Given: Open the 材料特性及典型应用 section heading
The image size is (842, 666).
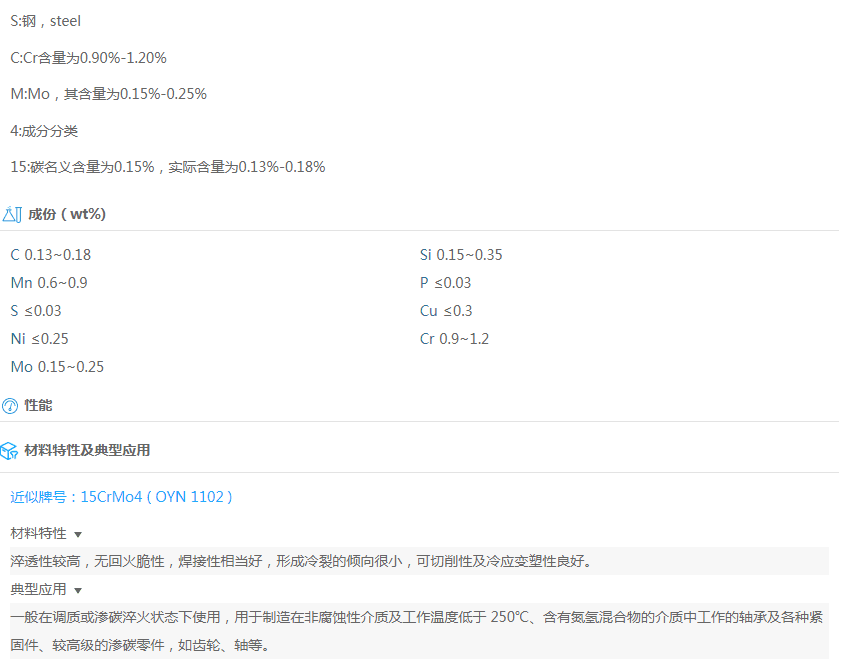Looking at the screenshot, I should tap(87, 451).
